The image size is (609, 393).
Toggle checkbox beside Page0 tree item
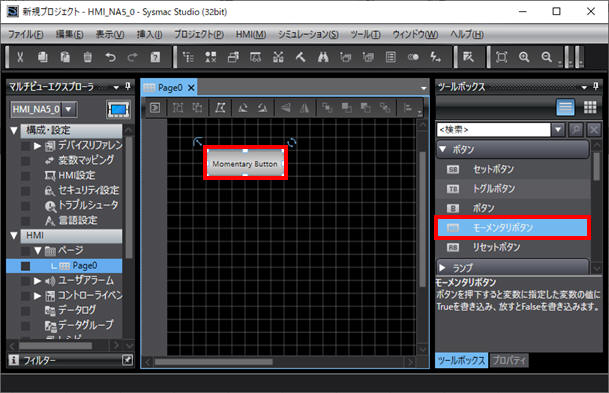[x=26, y=266]
